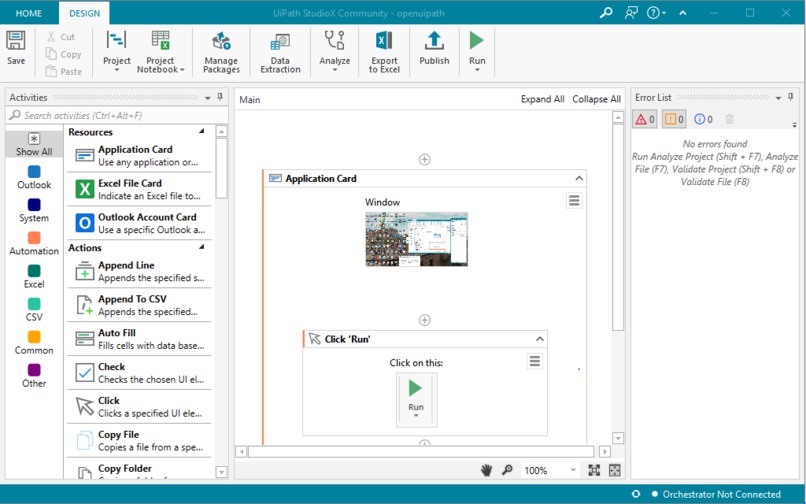Collapse the Actions section
The image size is (806, 504).
tap(202, 247)
